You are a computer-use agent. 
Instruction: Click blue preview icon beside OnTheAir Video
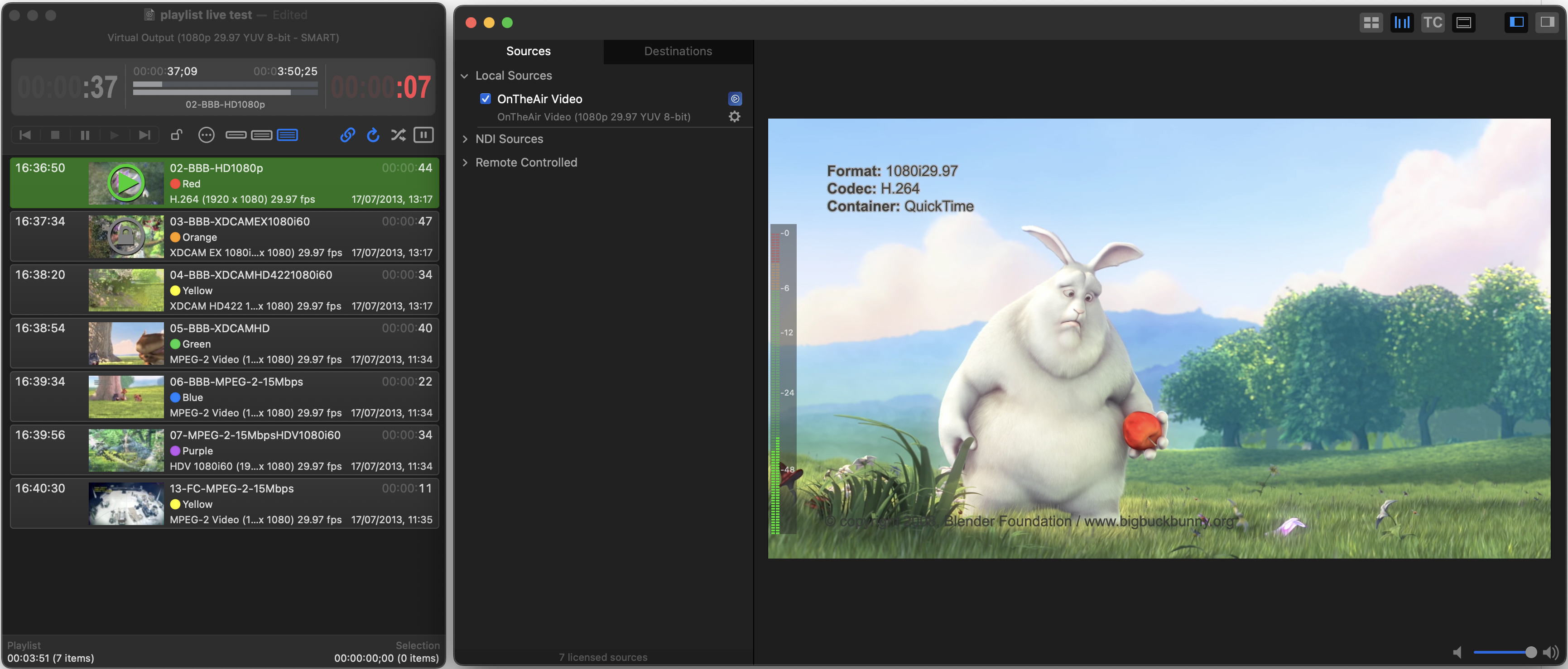click(735, 99)
